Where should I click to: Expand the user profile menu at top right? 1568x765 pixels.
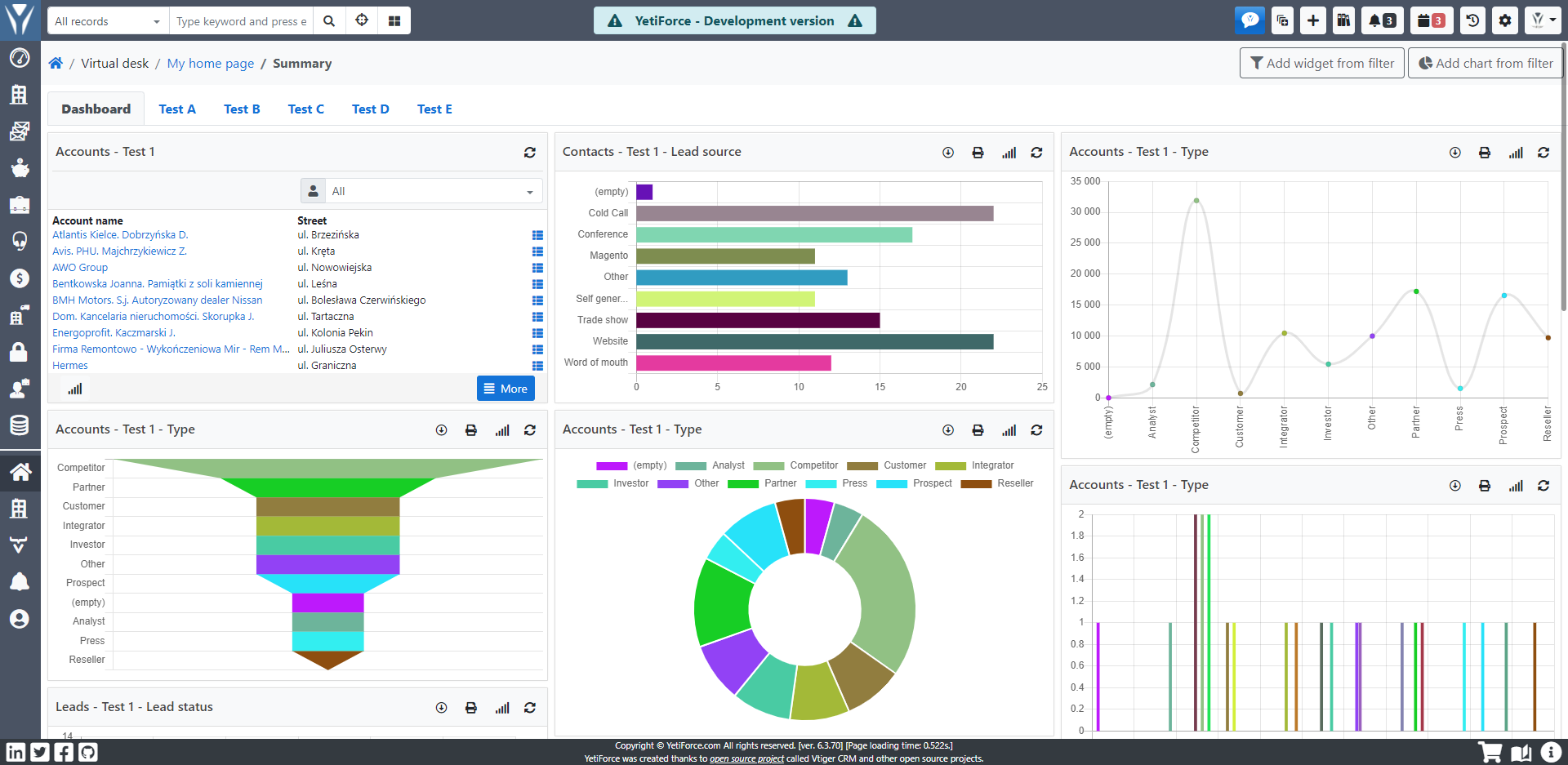[1543, 20]
